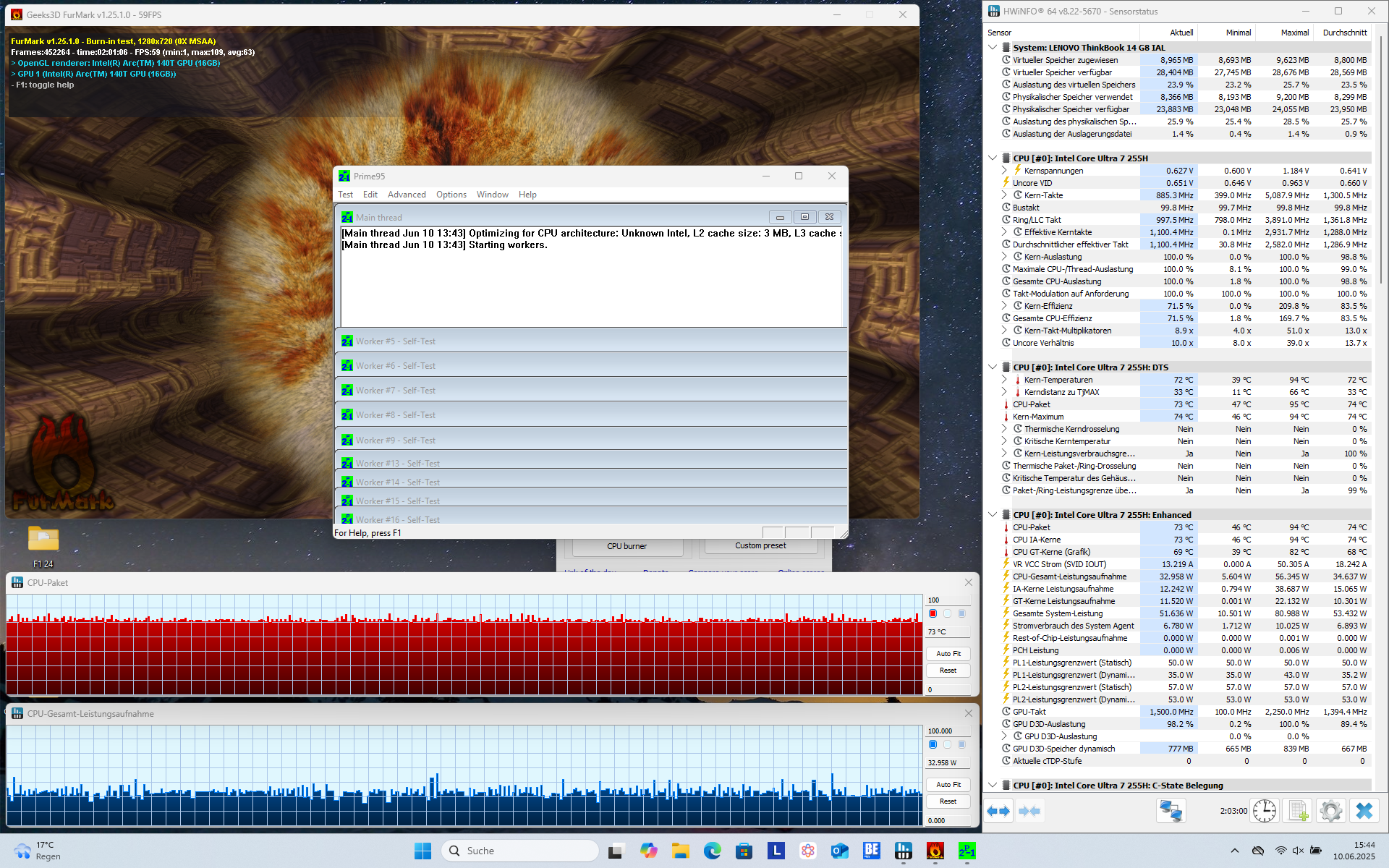The width and height of the screenshot is (1389, 868).
Task: Click the clock reset timer button in HWiNFO
Action: tap(1265, 811)
